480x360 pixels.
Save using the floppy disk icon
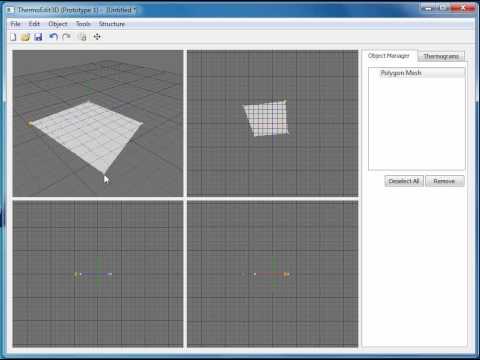[x=38, y=37]
